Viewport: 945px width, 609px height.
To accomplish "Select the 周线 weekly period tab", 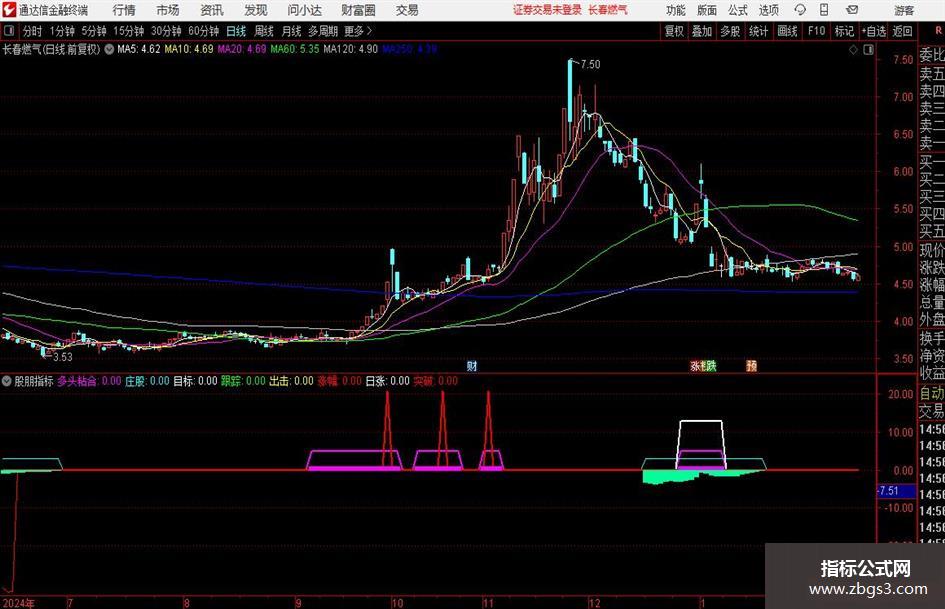I will click(263, 31).
